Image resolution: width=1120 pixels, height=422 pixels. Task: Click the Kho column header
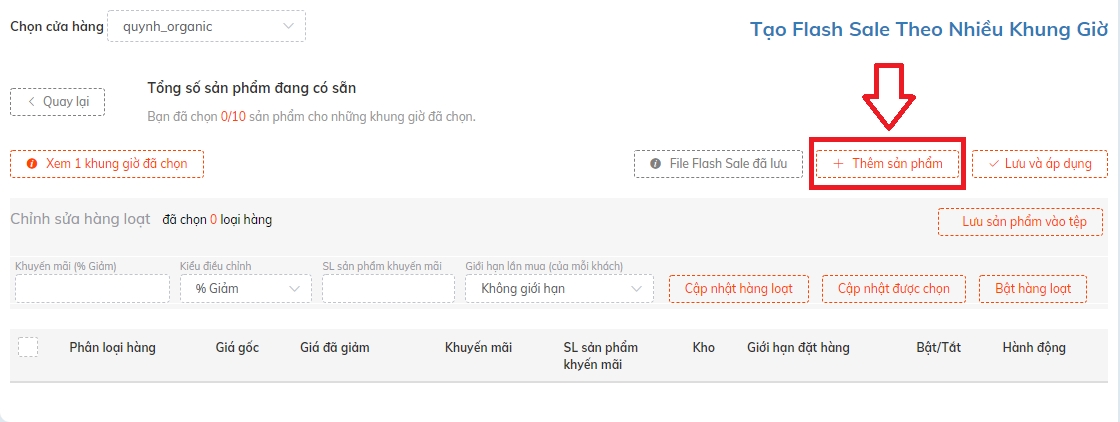[x=704, y=348]
